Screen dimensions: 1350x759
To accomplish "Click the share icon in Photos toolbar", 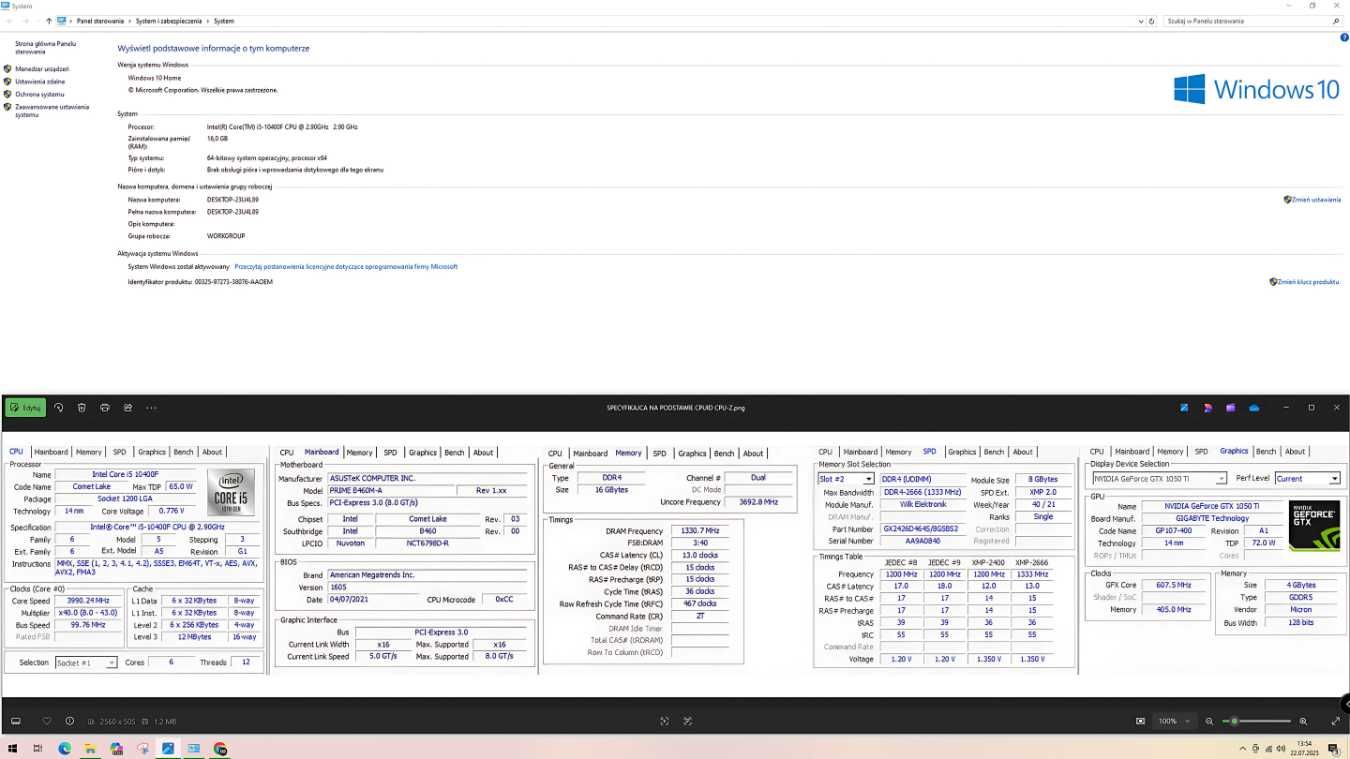I will pyautogui.click(x=128, y=408).
